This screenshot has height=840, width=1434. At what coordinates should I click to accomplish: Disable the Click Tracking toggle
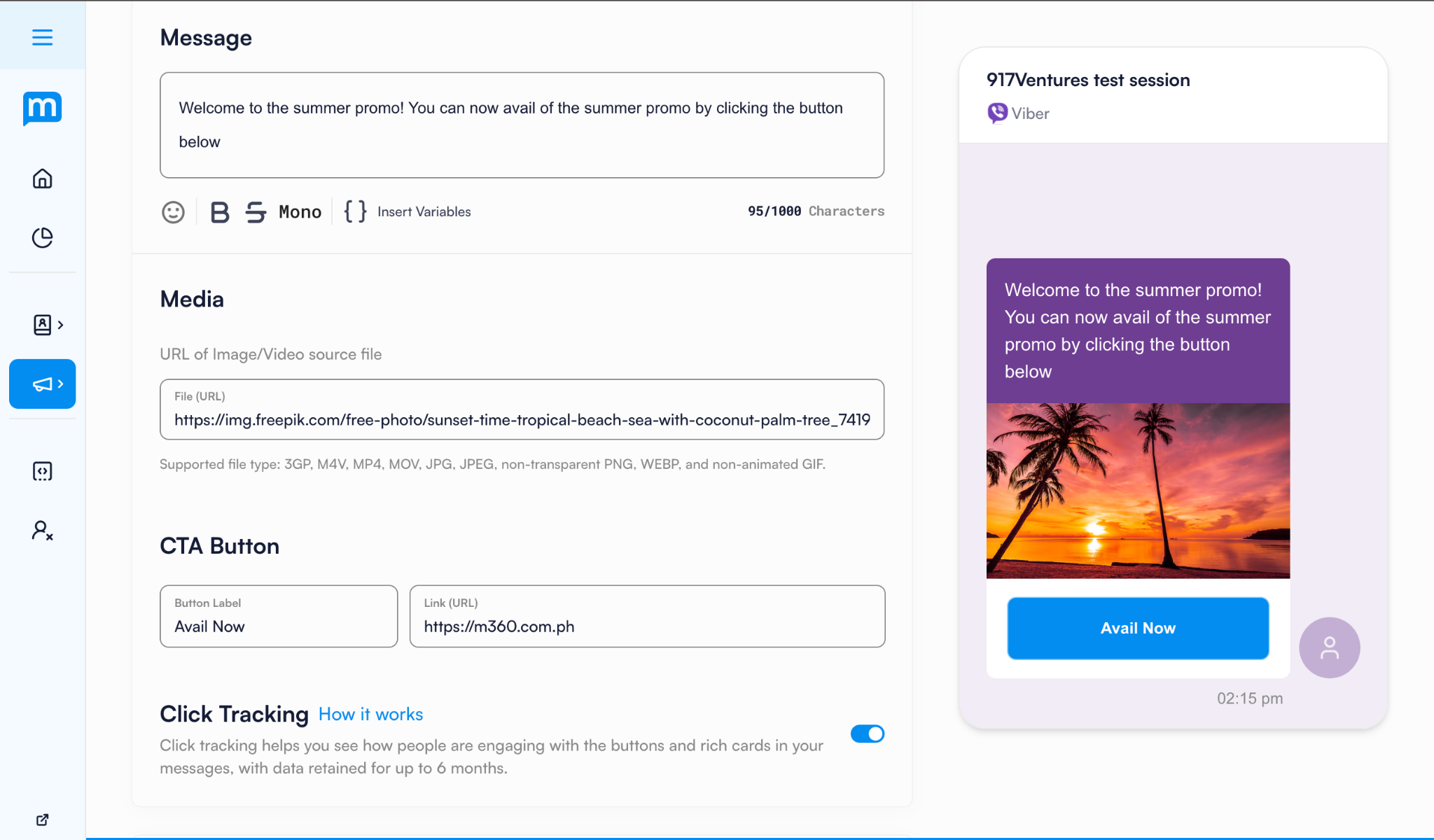[x=868, y=734]
